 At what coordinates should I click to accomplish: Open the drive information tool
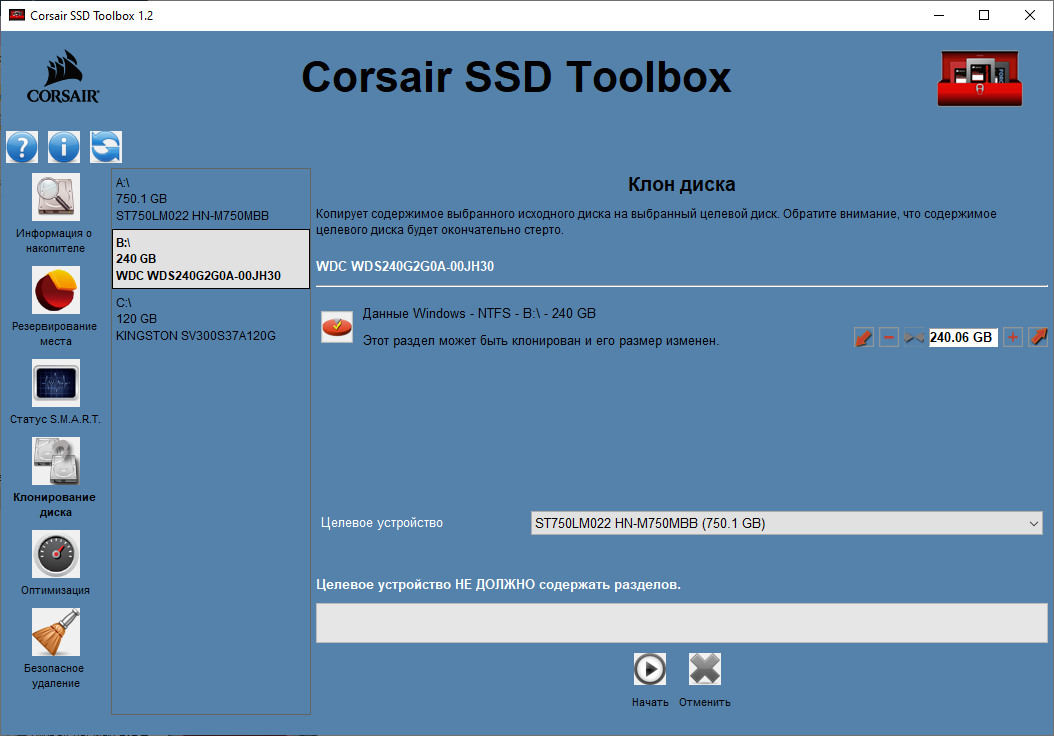click(56, 197)
